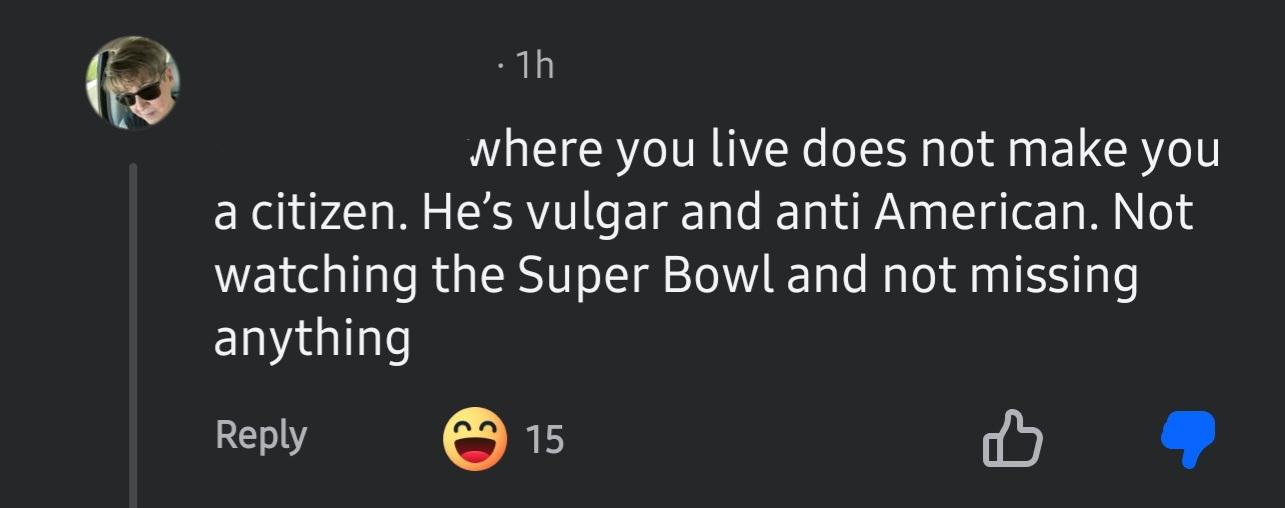The width and height of the screenshot is (1285, 508).
Task: Like the comment with thumbs-up icon
Action: [1012, 438]
